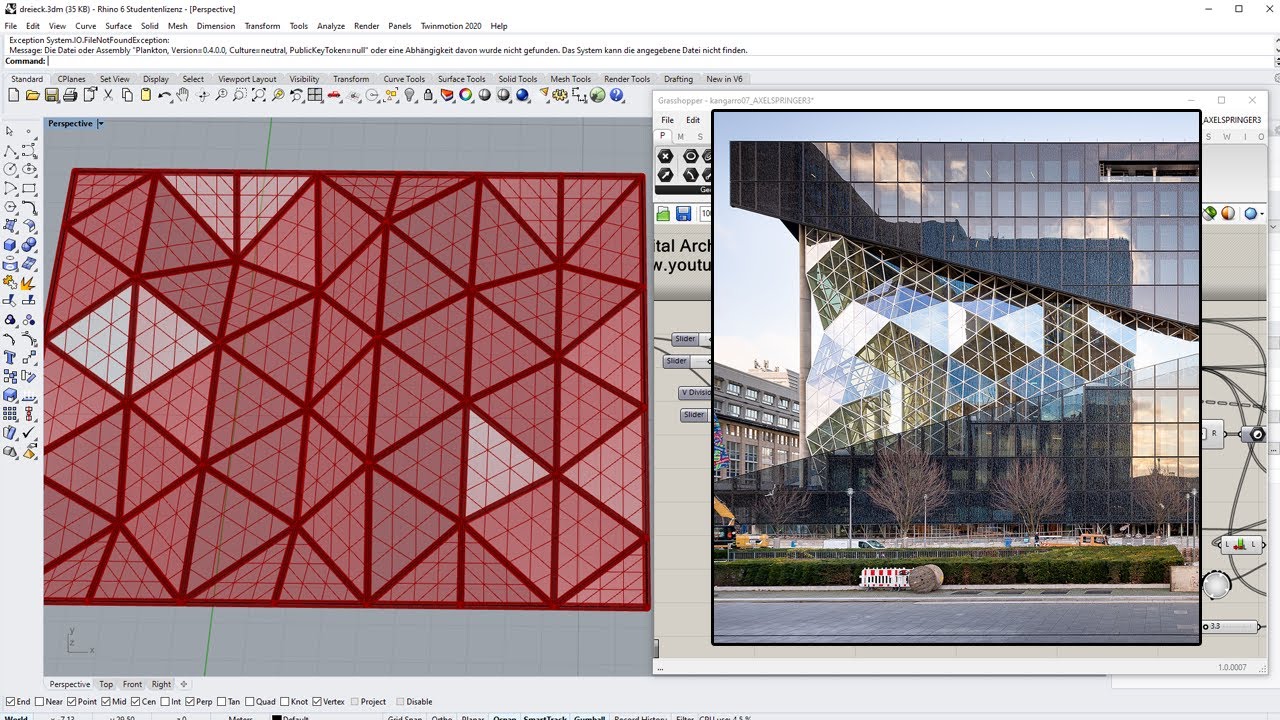Switch to the Right viewport tab
Viewport: 1280px width, 720px height.
(161, 684)
